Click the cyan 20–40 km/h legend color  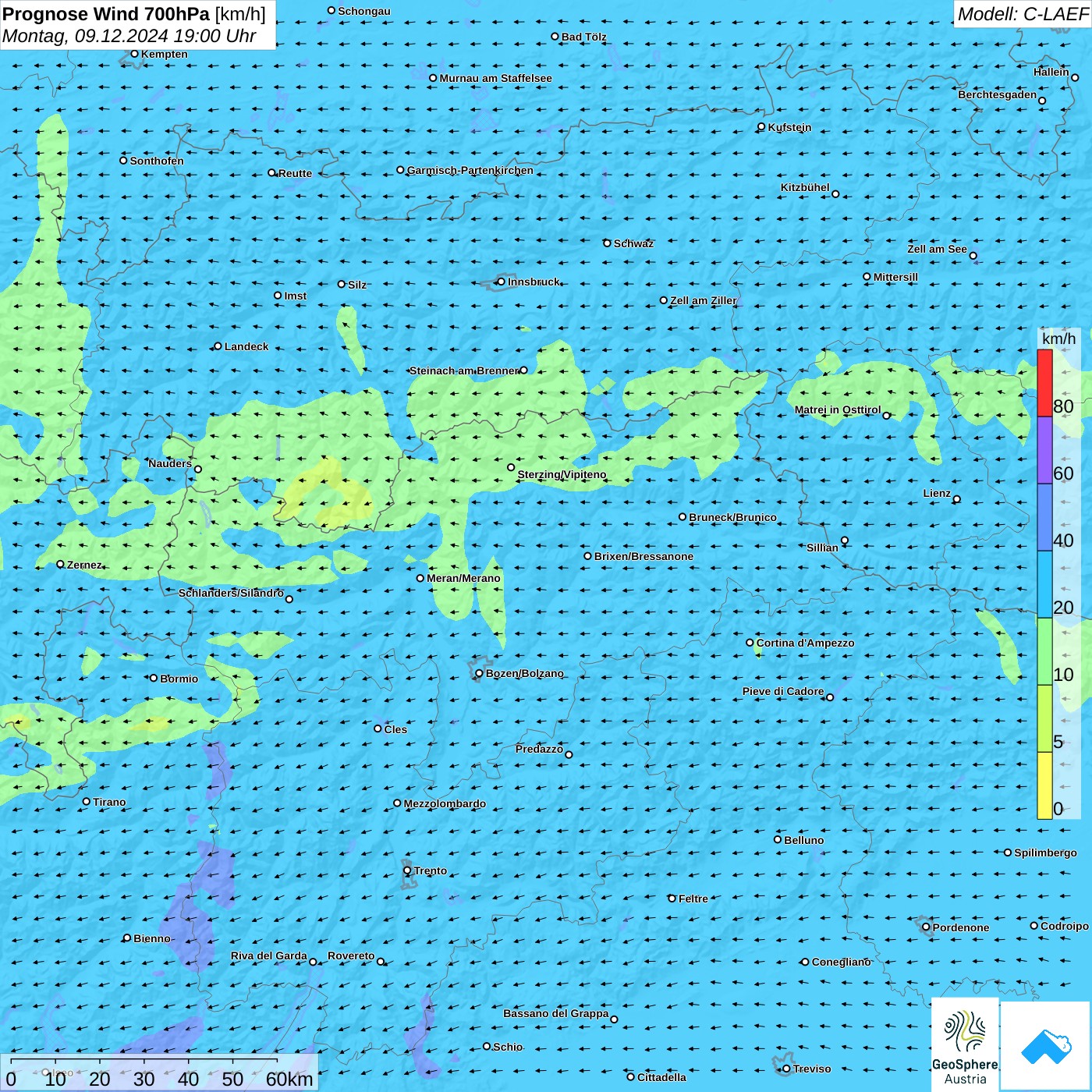pos(1044,584)
